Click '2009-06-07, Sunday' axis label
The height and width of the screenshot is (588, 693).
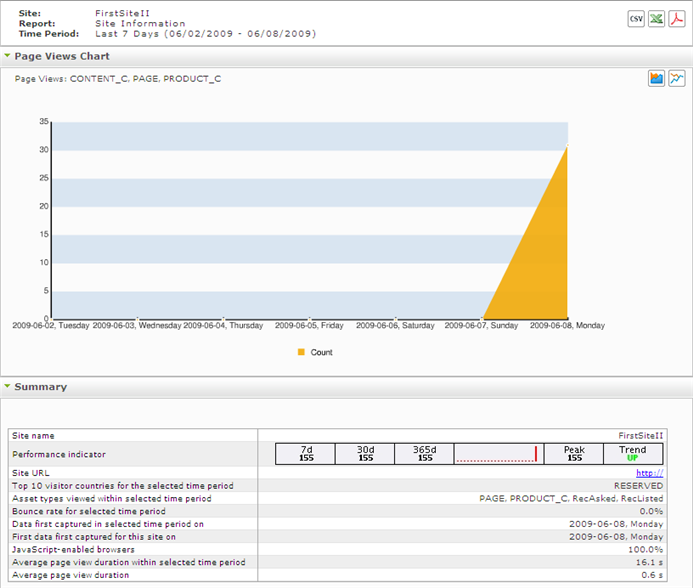point(481,325)
